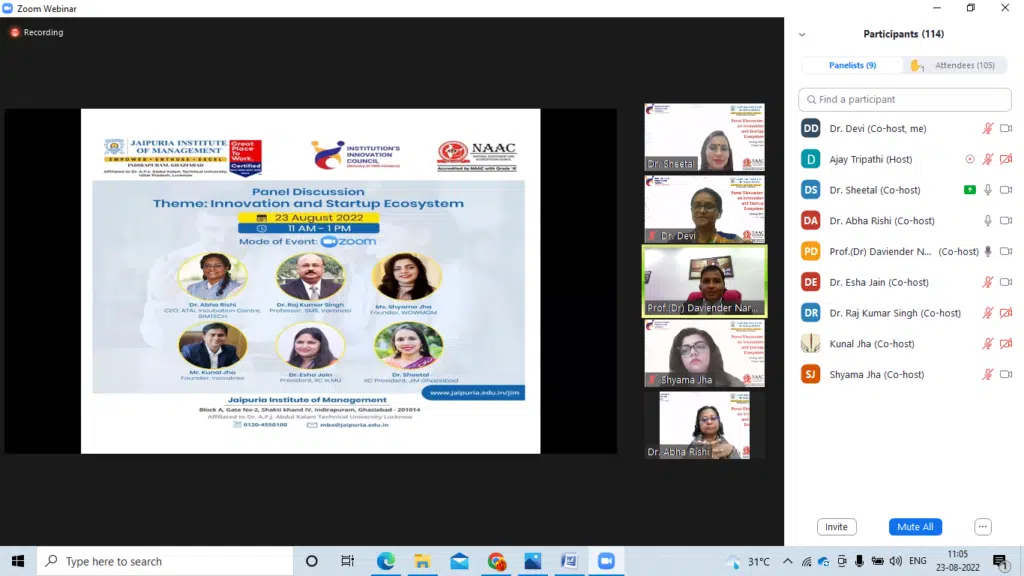The image size is (1024, 576).
Task: Click Dr. Raj Kumar Singh's crossed-out video icon
Action: click(x=1005, y=313)
